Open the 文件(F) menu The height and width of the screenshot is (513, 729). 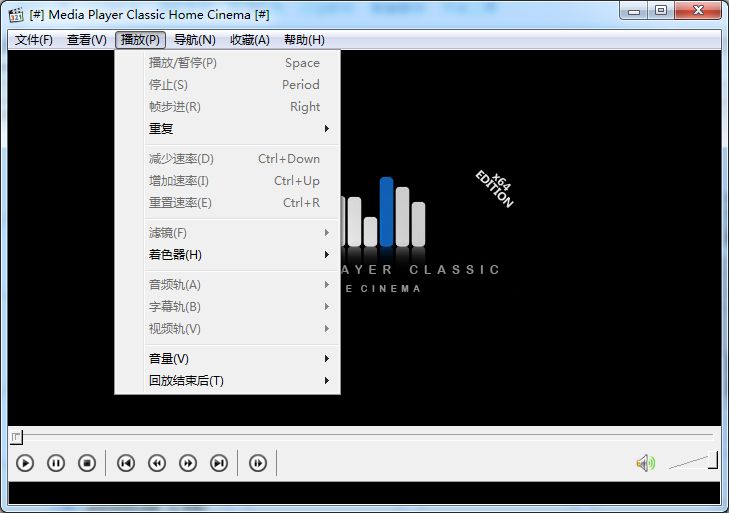(x=33, y=40)
